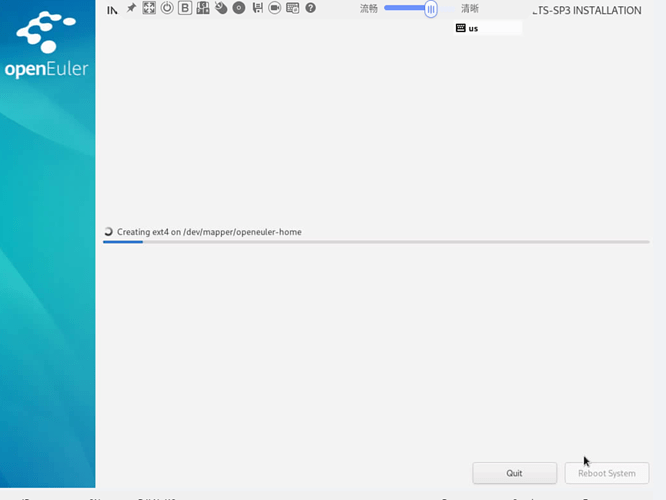666x500 pixels.
Task: Select the 流畅 (smooth) quality label
Action: 369,9
